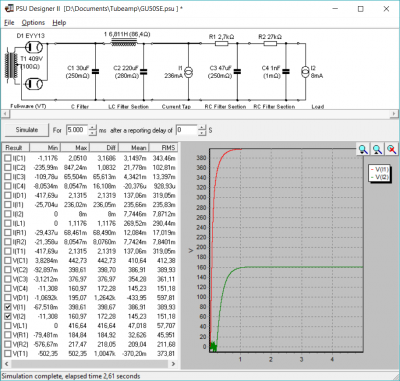The height and width of the screenshot is (381, 400).
Task: Open the Options menu
Action: click(33, 23)
